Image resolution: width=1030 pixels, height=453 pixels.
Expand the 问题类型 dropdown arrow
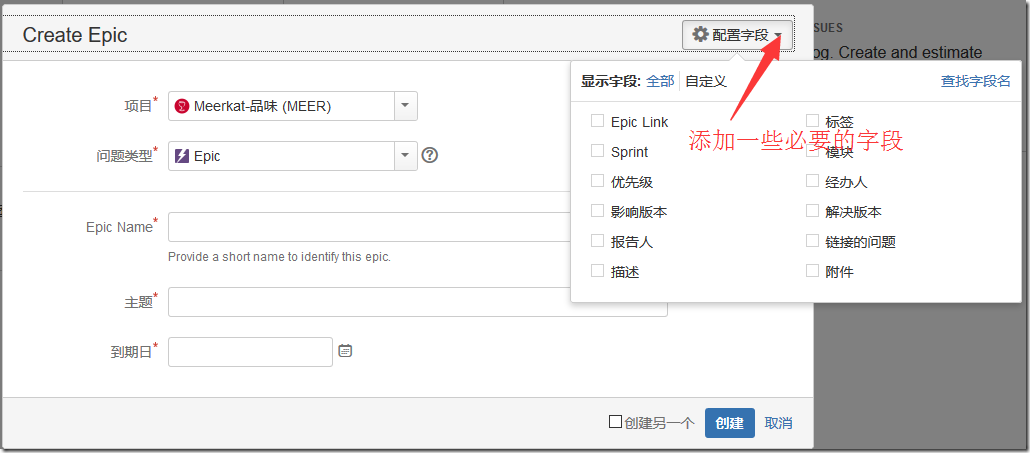[404, 155]
